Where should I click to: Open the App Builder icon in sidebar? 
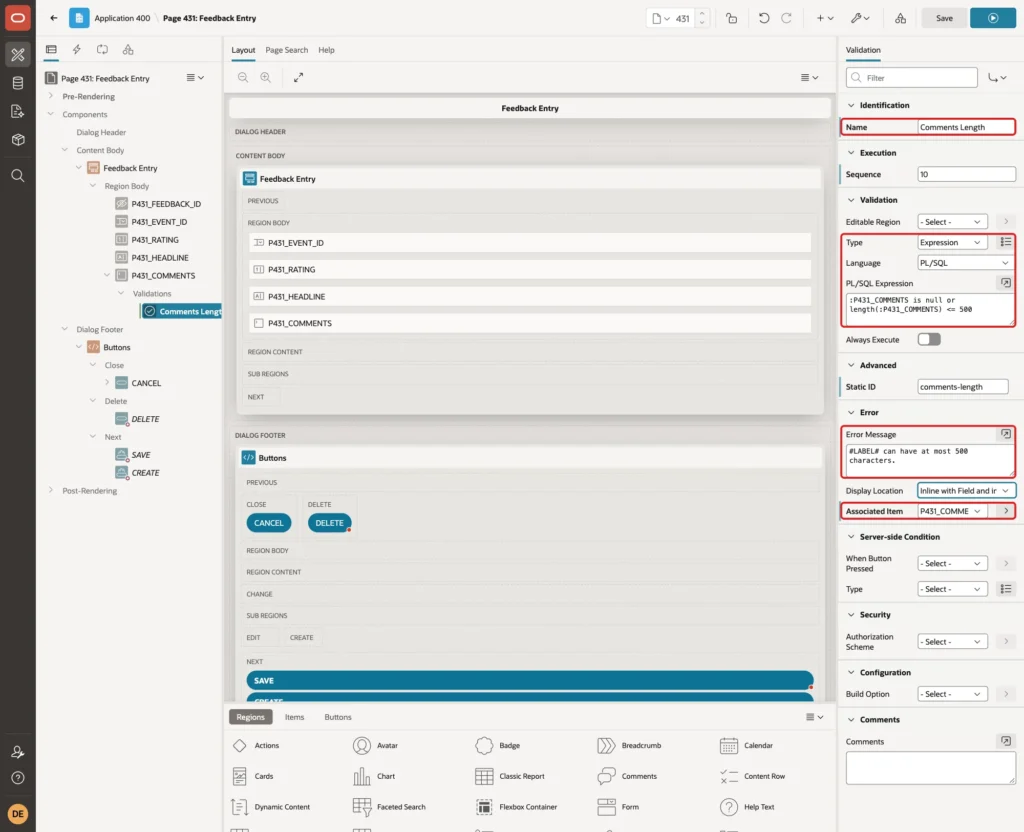[18, 55]
